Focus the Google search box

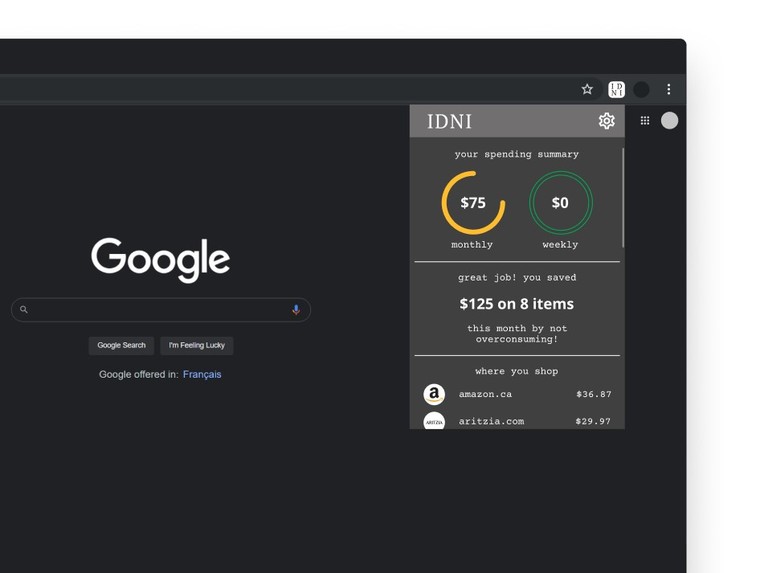click(160, 310)
